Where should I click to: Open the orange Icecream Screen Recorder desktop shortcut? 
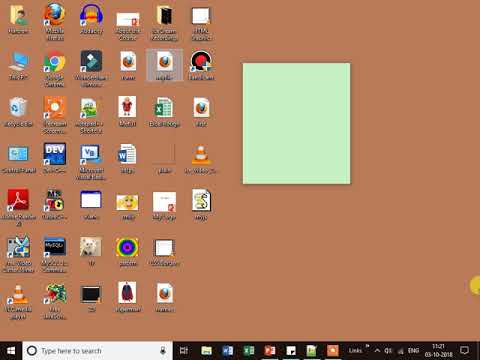pos(55,115)
